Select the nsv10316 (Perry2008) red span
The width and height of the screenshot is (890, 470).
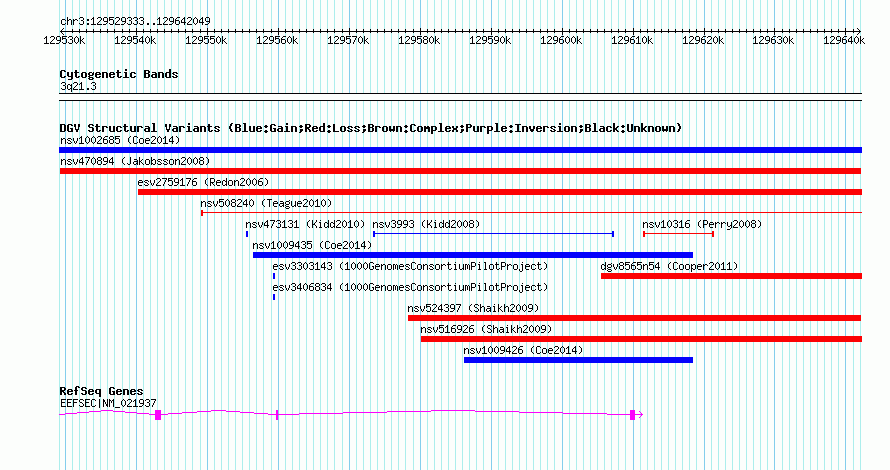[x=678, y=234]
